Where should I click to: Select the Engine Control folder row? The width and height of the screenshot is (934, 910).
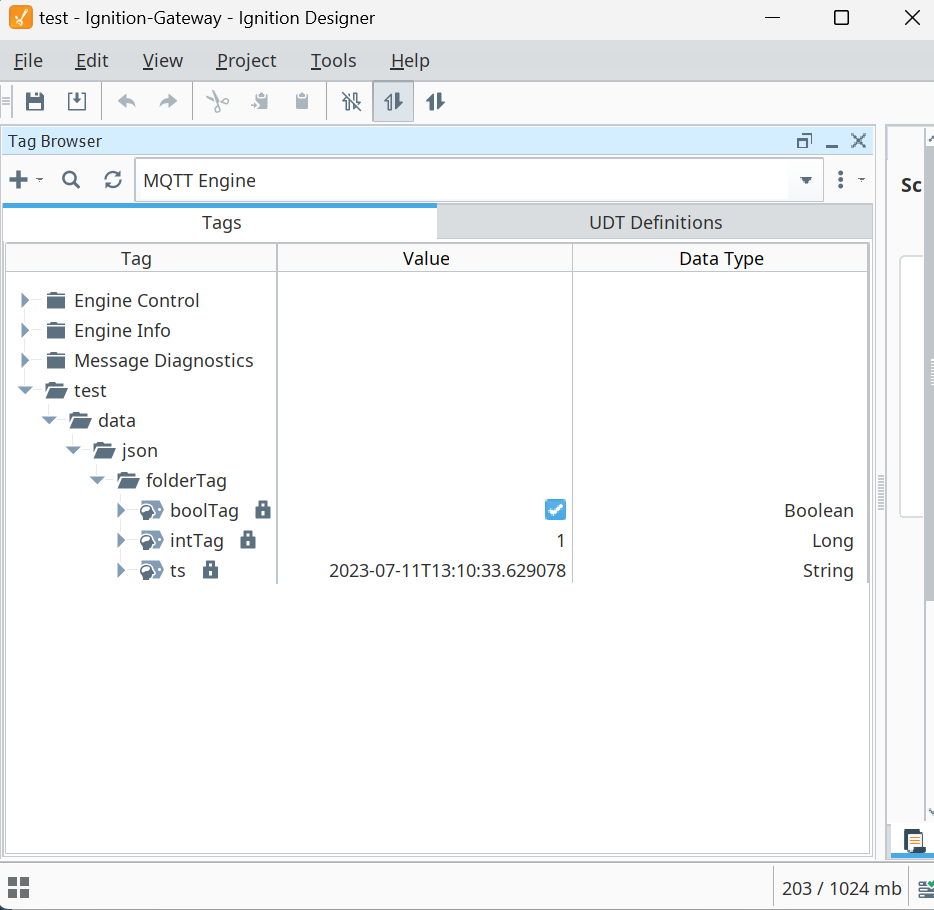136,300
